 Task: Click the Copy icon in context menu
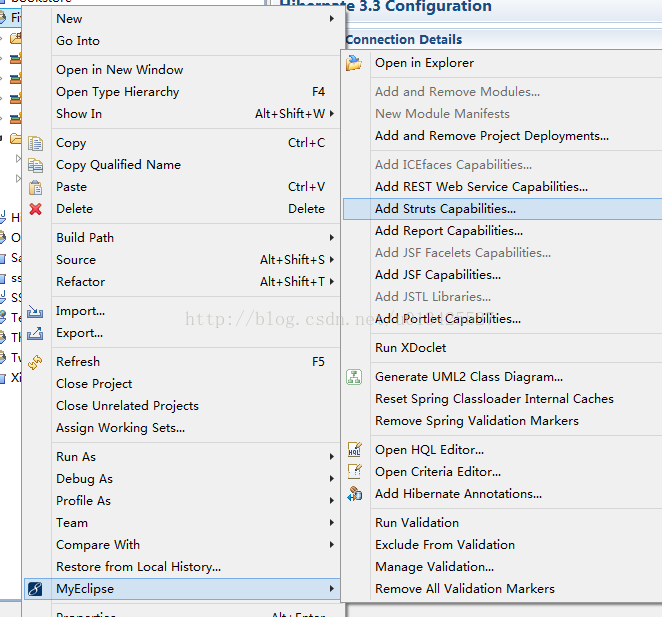[x=36, y=143]
